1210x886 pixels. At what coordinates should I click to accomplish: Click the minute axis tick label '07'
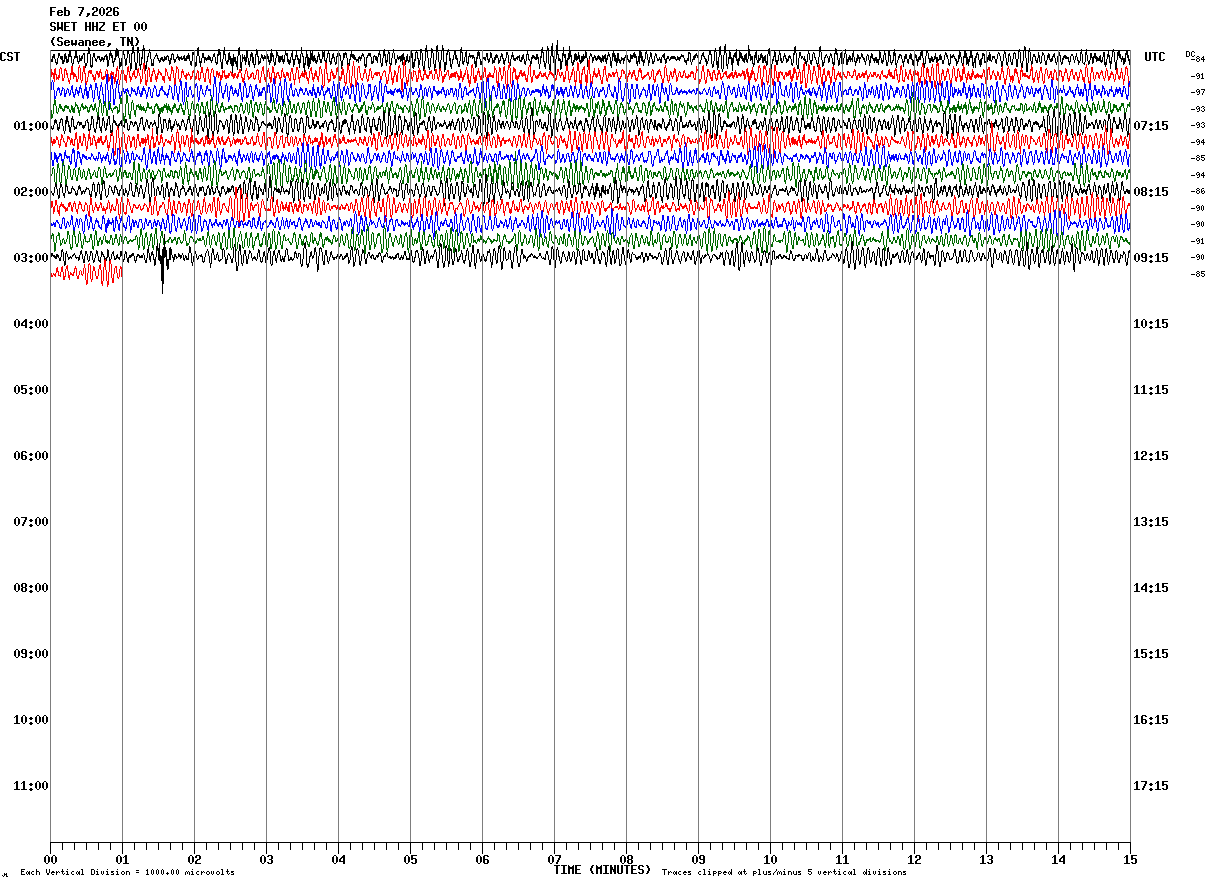pos(554,859)
